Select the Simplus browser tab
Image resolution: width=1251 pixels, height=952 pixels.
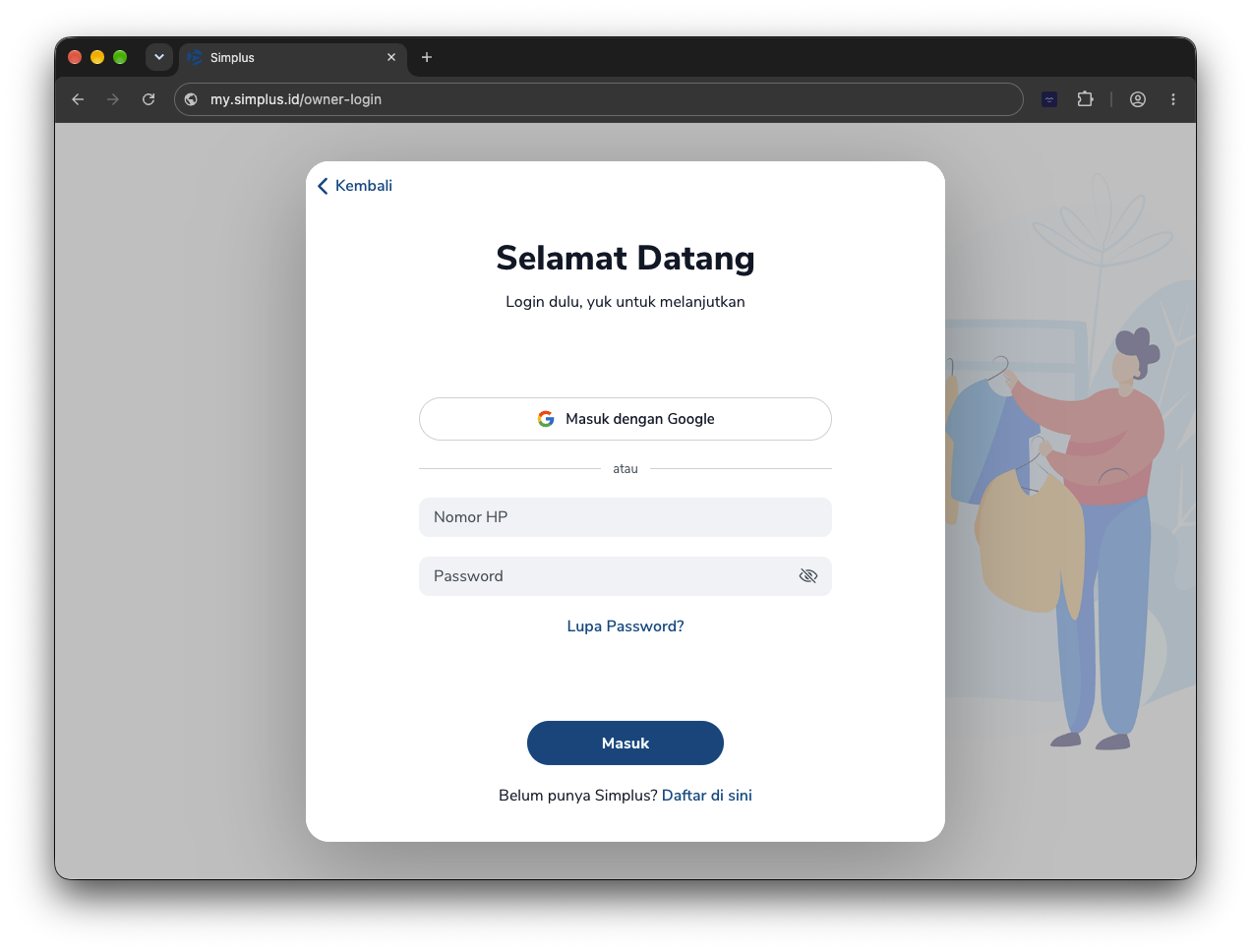pyautogui.click(x=292, y=58)
